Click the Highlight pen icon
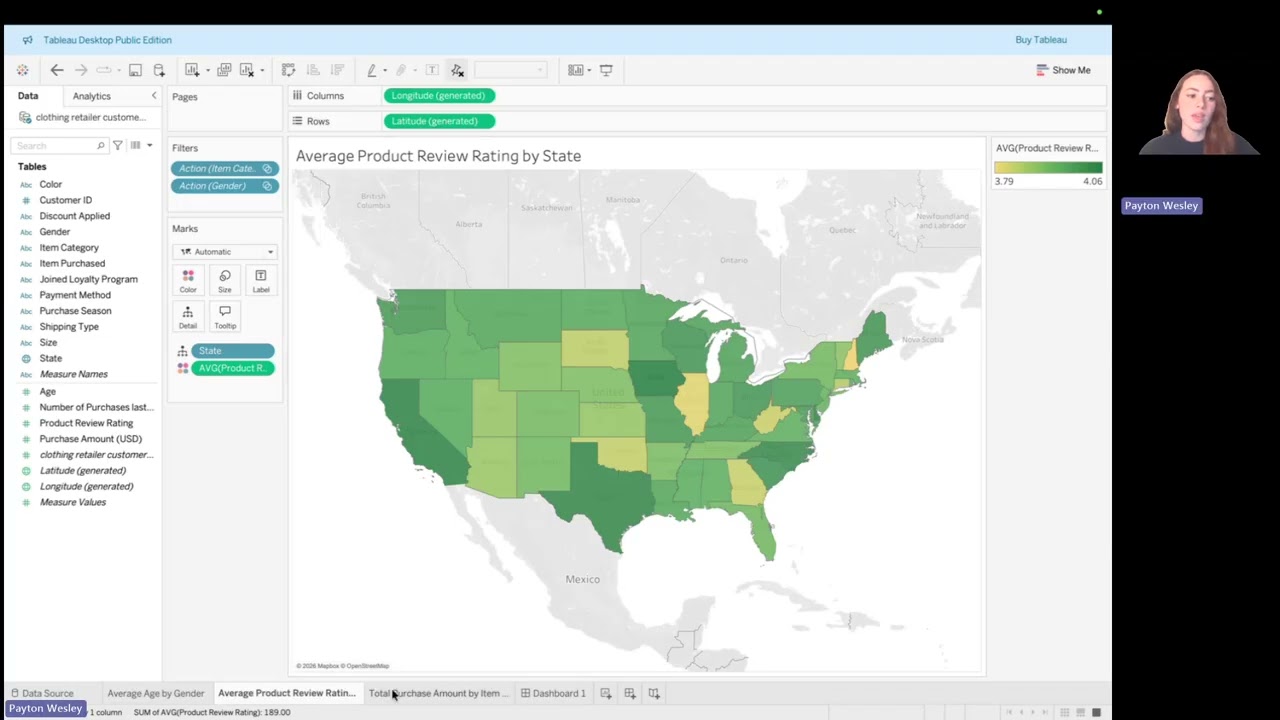This screenshot has height=720, width=1280. click(372, 70)
